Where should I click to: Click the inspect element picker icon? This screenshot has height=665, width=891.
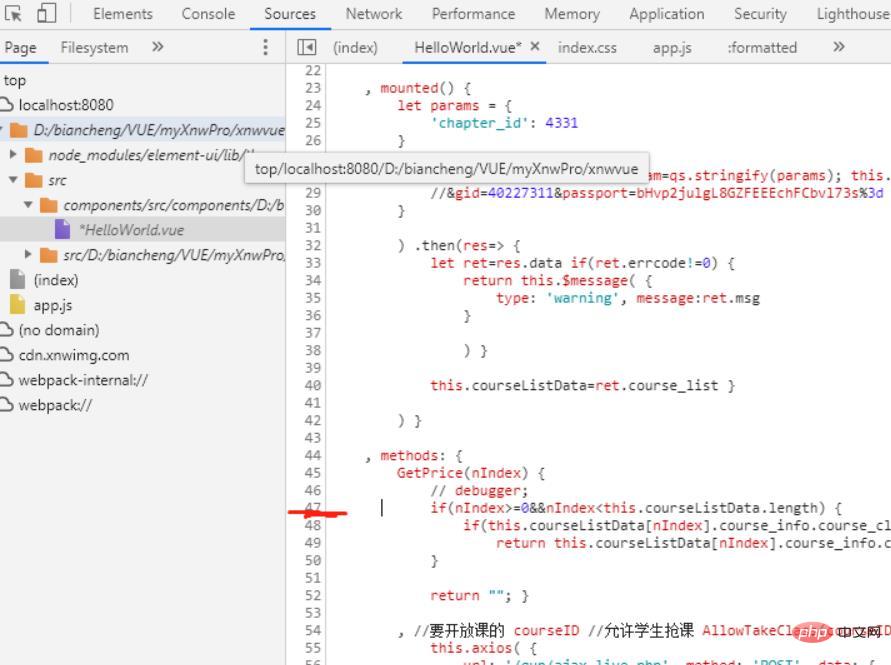[14, 14]
